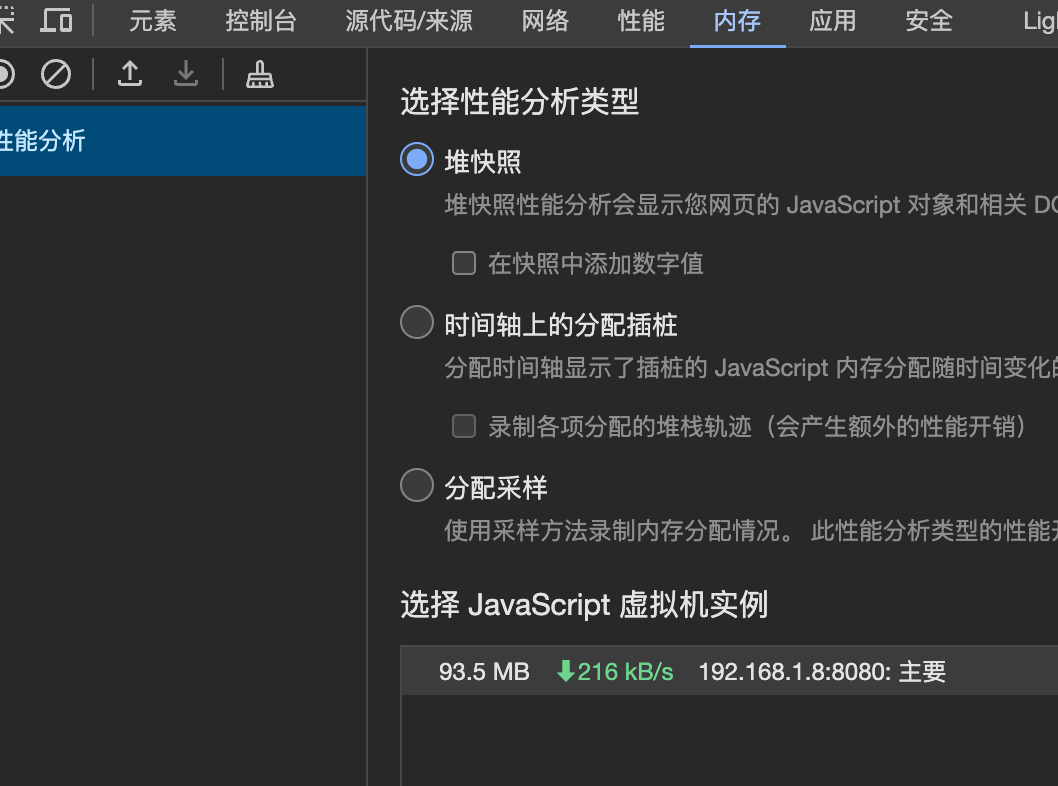Click the device toolbar toggle icon
1058x786 pixels.
56,20
